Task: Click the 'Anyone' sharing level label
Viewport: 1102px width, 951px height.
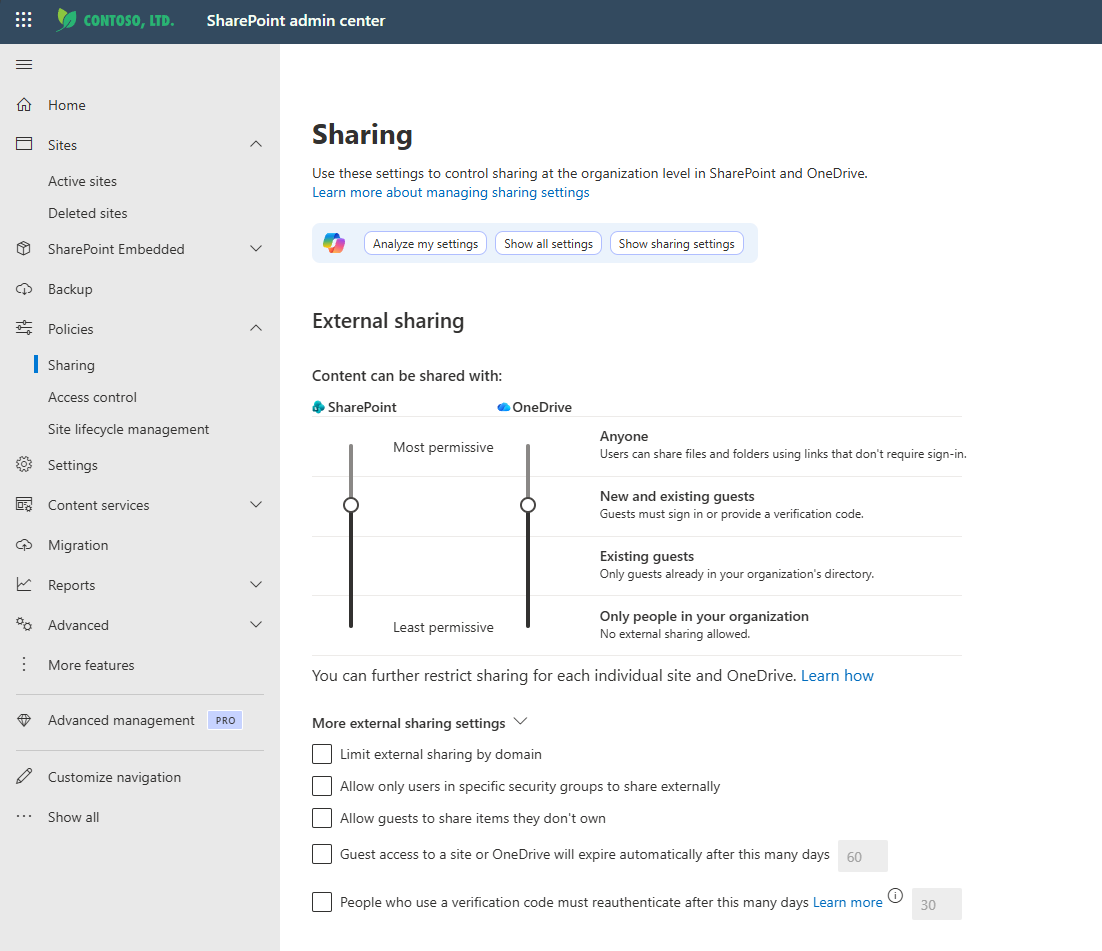Action: tap(623, 436)
